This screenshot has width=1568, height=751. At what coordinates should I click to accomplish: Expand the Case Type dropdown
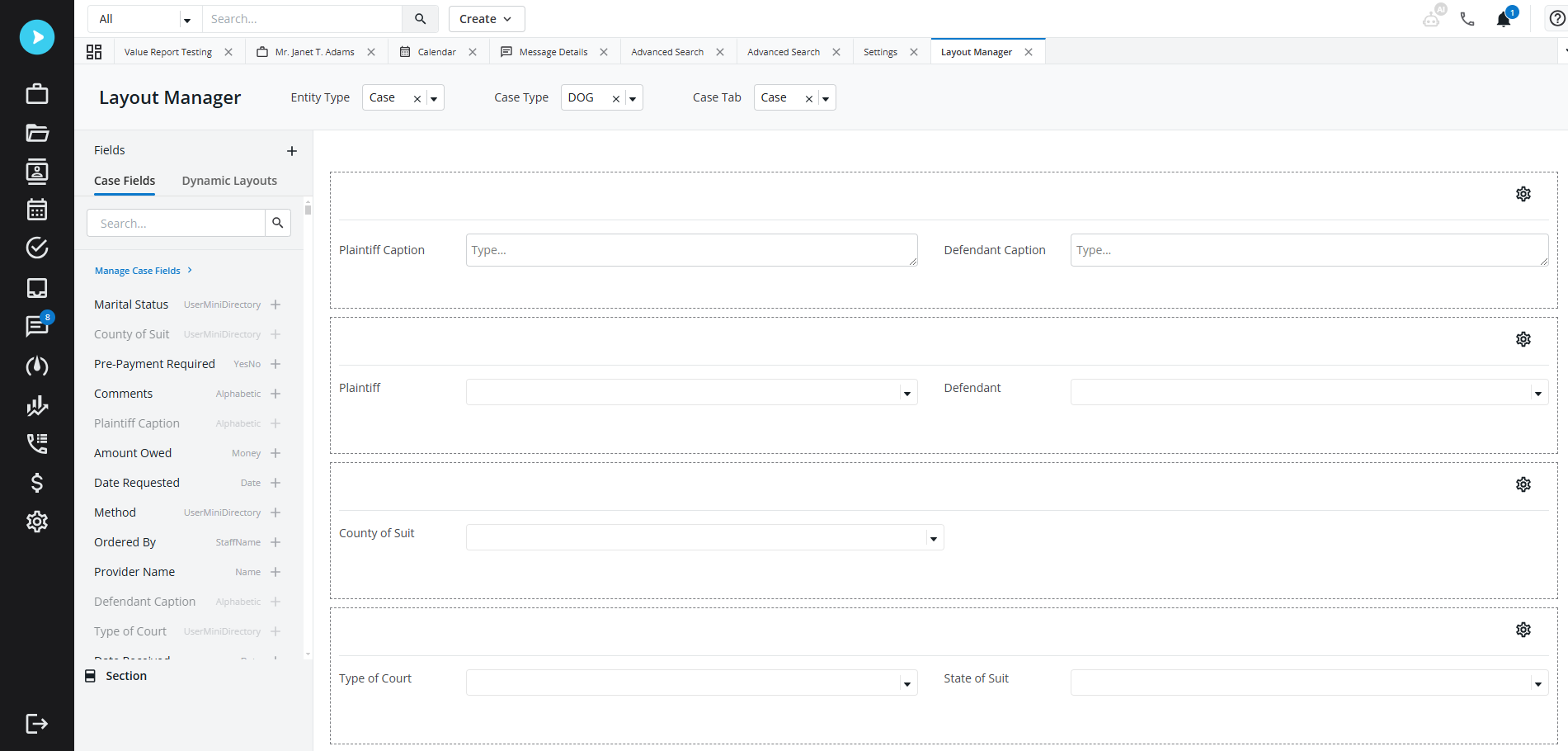pyautogui.click(x=633, y=98)
